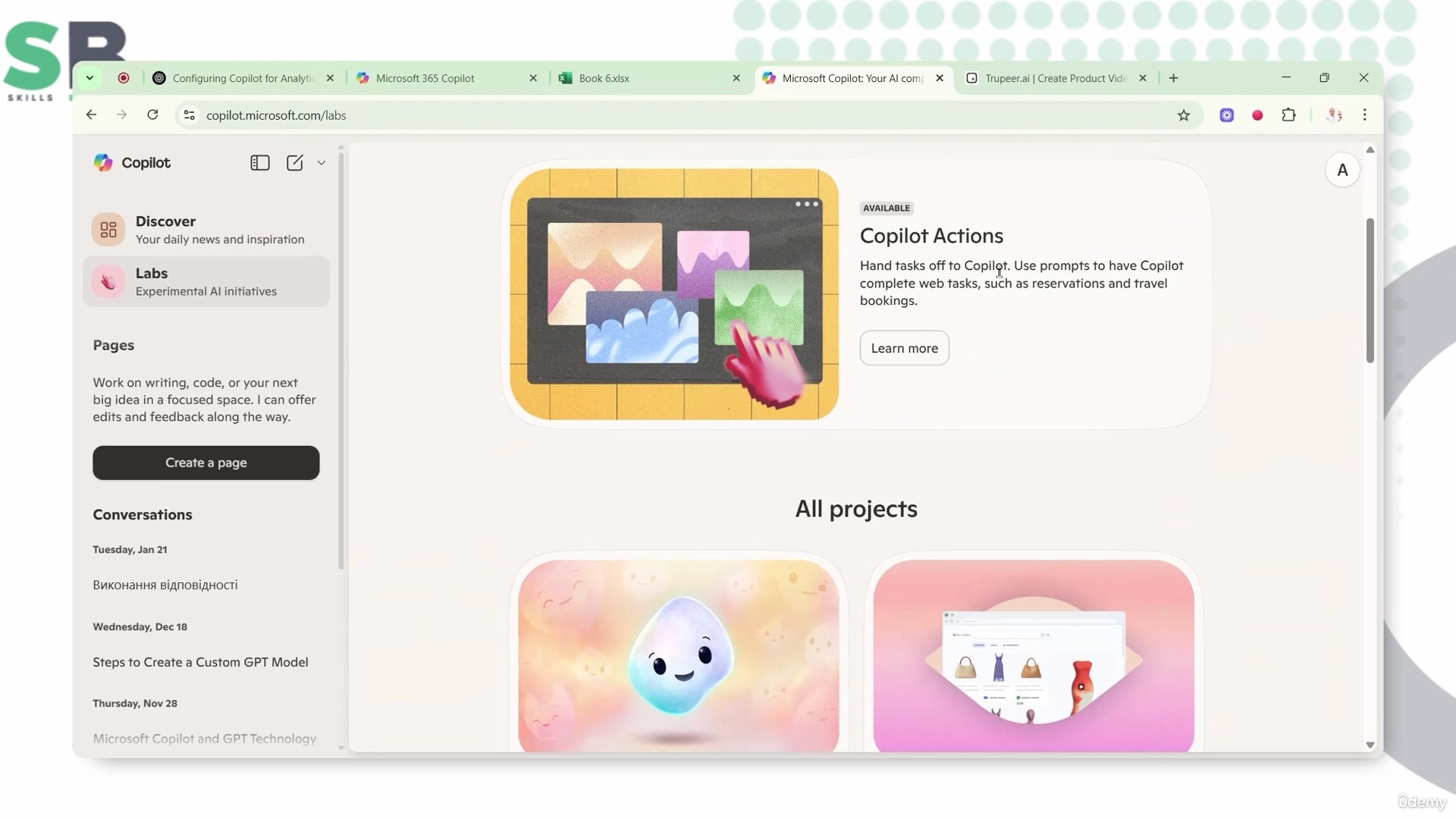
Task: Go back to previous page
Action: point(91,115)
